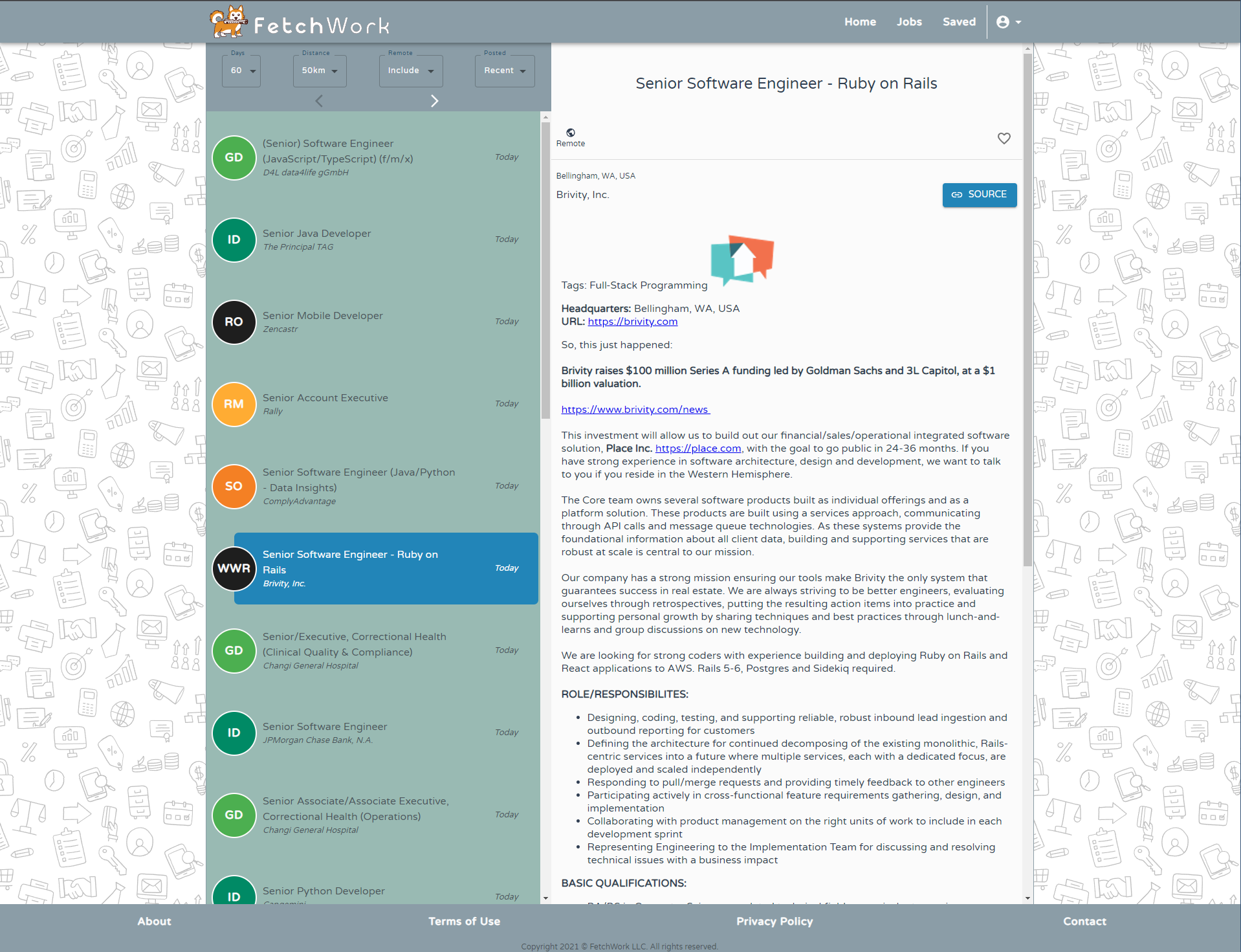Click GD avatar for Correctional Health Operations job
1241x952 pixels.
point(234,815)
